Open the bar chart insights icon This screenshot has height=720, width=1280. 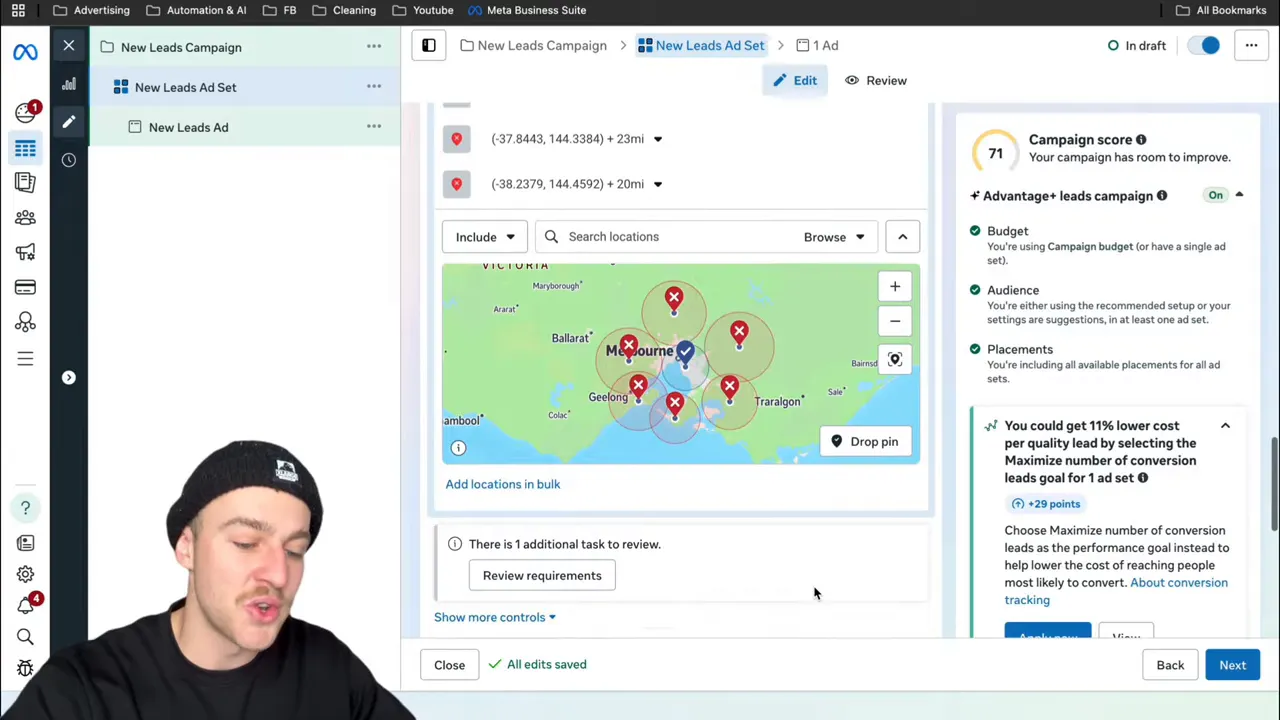pos(69,85)
